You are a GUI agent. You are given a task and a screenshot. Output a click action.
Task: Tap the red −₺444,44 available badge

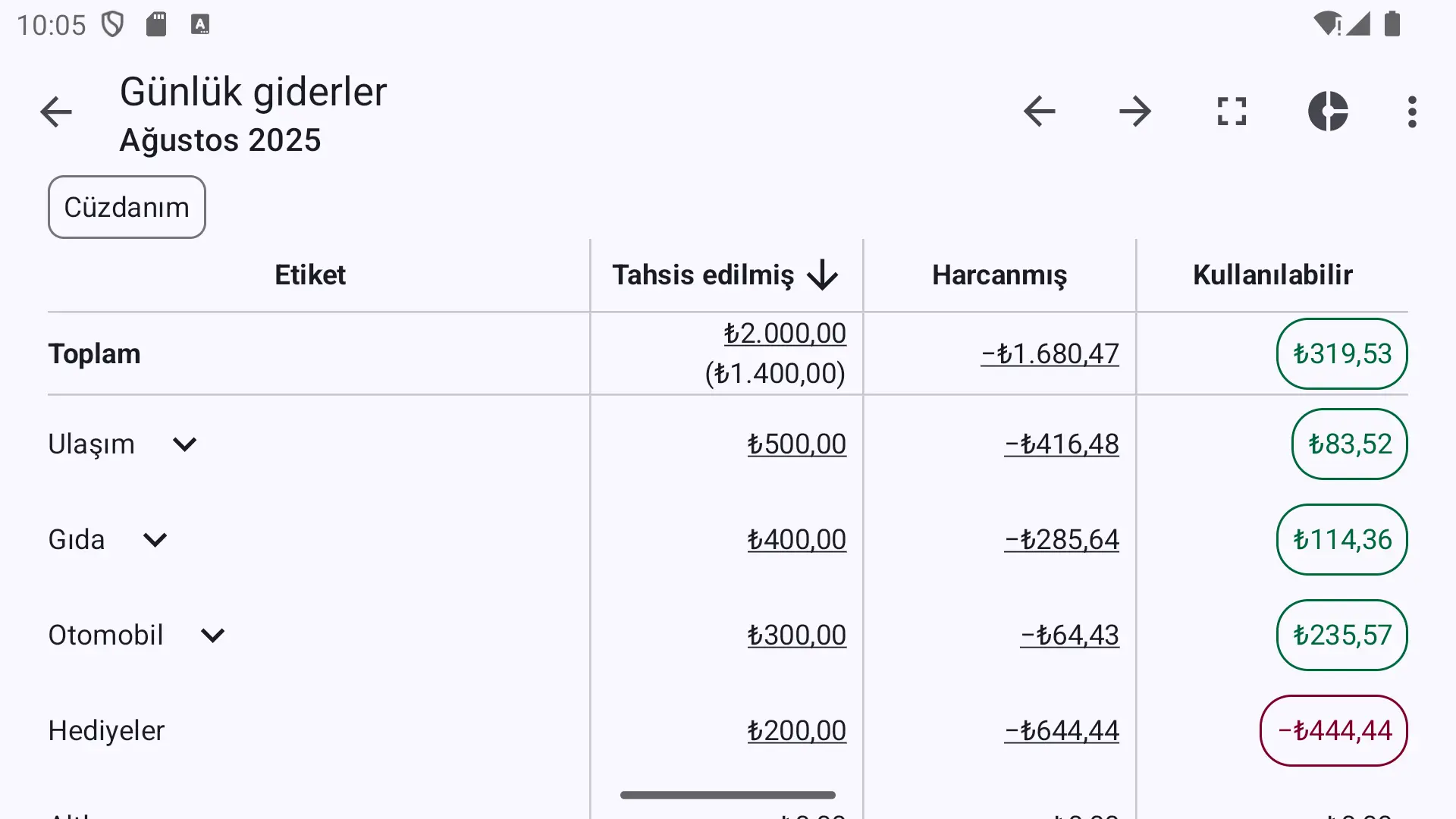pyautogui.click(x=1334, y=731)
